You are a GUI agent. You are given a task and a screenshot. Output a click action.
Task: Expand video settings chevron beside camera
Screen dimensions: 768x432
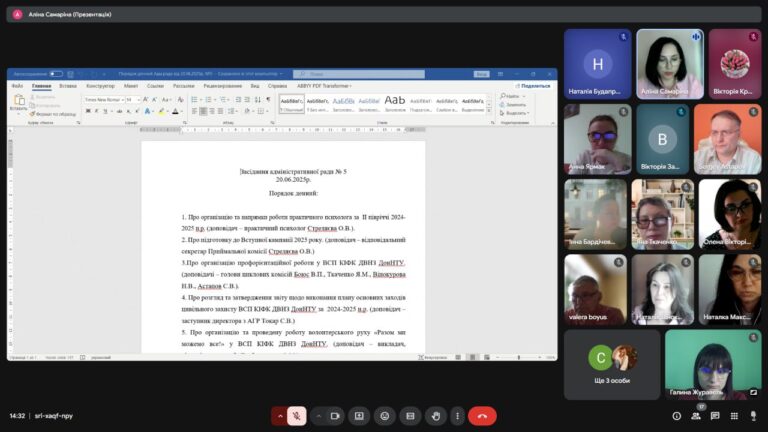point(318,416)
